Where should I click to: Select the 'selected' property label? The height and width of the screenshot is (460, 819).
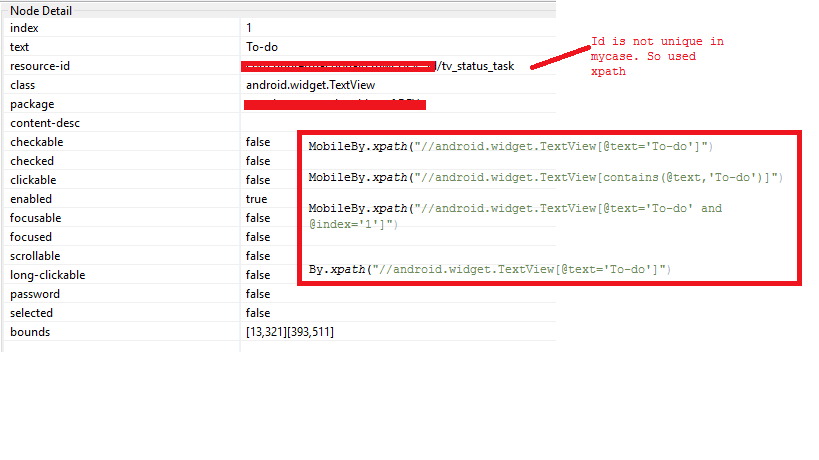click(31, 313)
